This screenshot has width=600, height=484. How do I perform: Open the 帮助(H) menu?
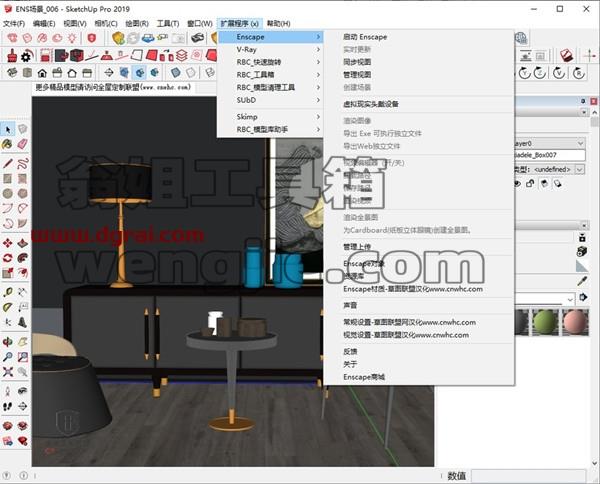pos(278,23)
